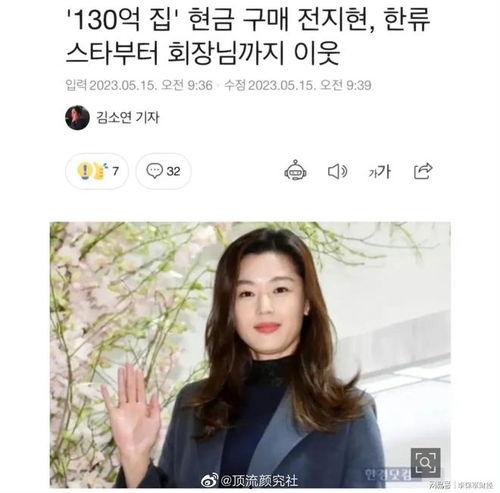This screenshot has width=500, height=493.
Task: Click the article headline '130억 집' text
Action: (x=123, y=20)
